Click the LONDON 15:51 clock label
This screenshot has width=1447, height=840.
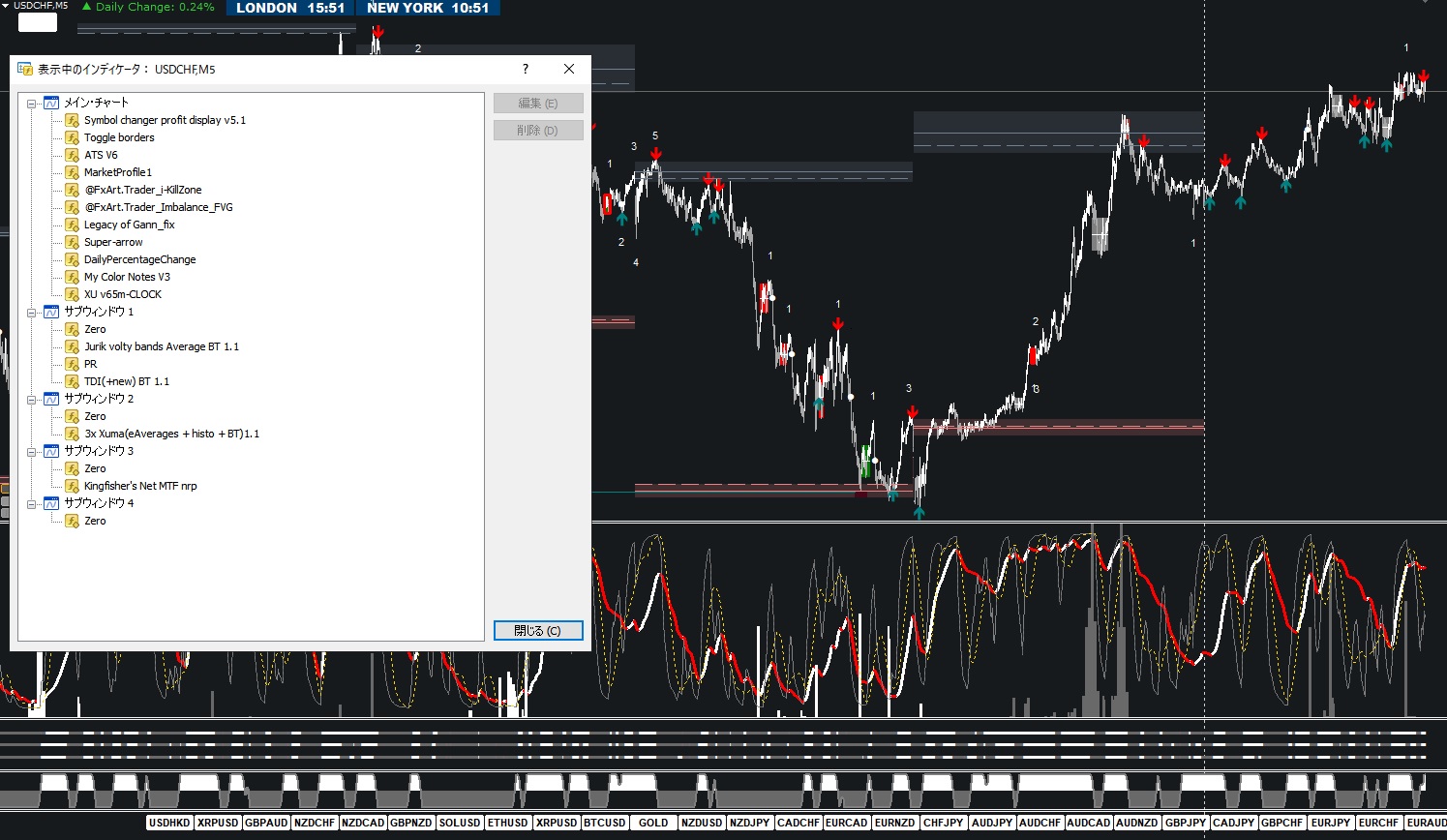click(x=290, y=8)
